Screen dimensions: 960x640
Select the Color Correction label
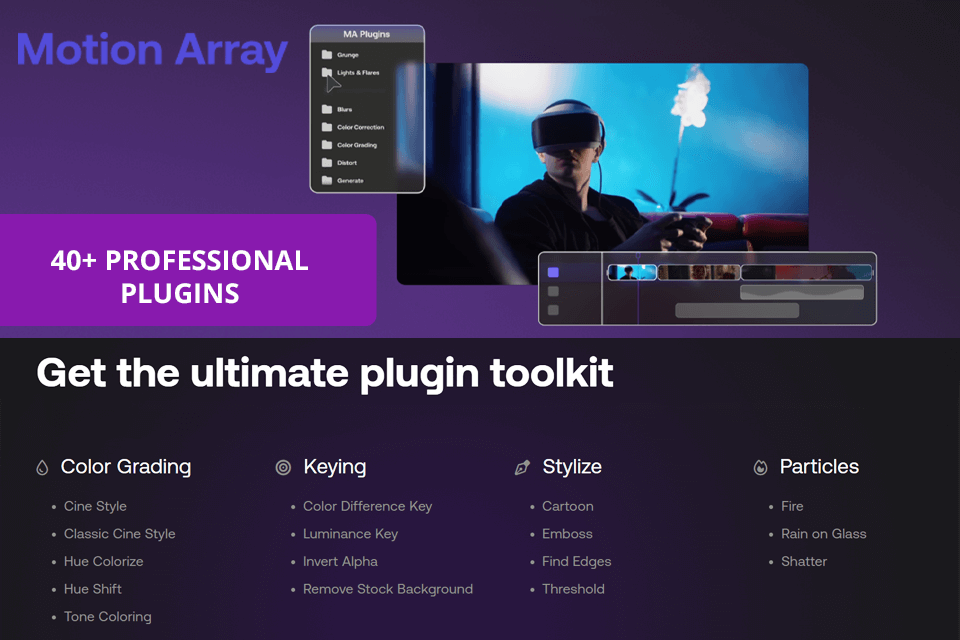click(x=361, y=127)
